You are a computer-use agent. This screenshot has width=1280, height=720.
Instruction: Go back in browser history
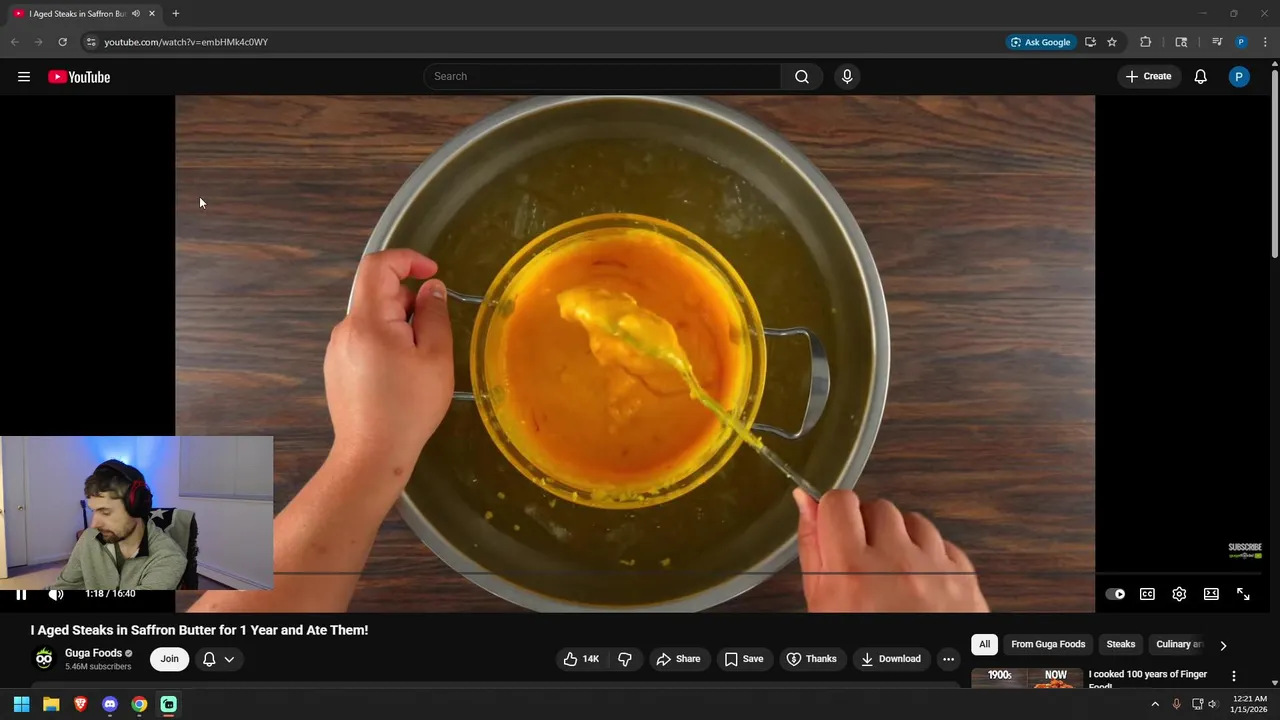tap(14, 42)
